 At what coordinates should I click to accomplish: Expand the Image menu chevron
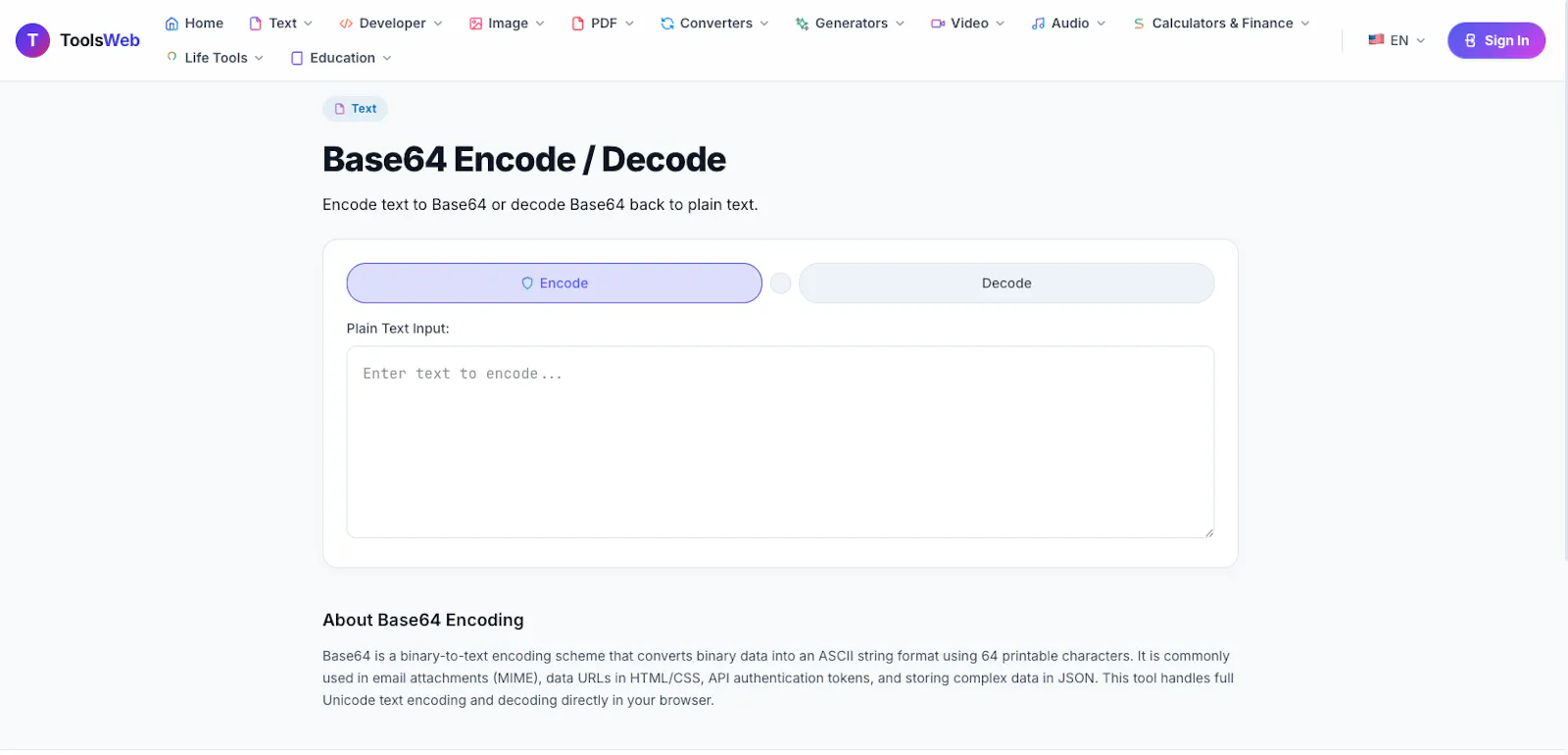pos(540,24)
